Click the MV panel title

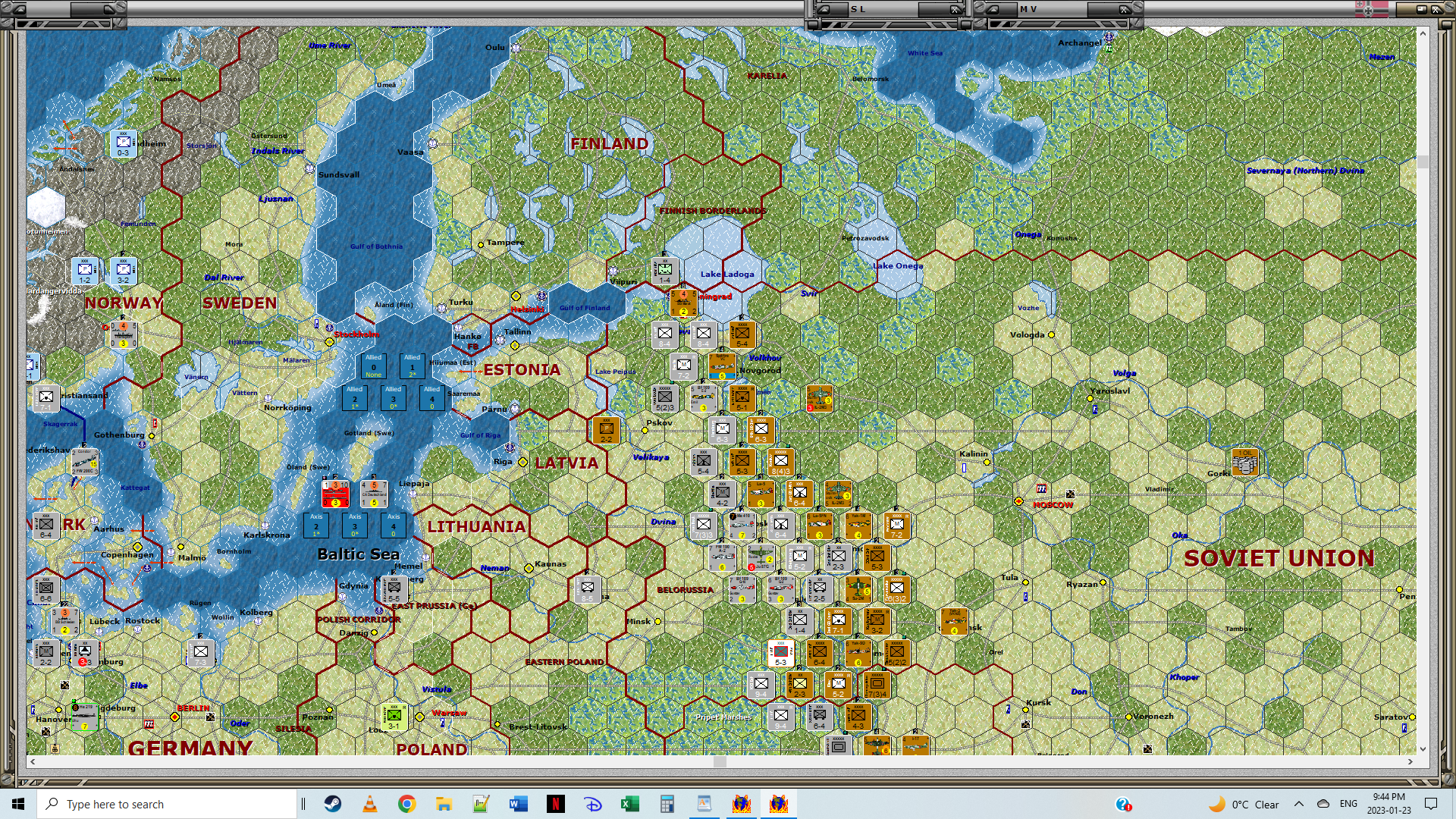coord(1028,9)
